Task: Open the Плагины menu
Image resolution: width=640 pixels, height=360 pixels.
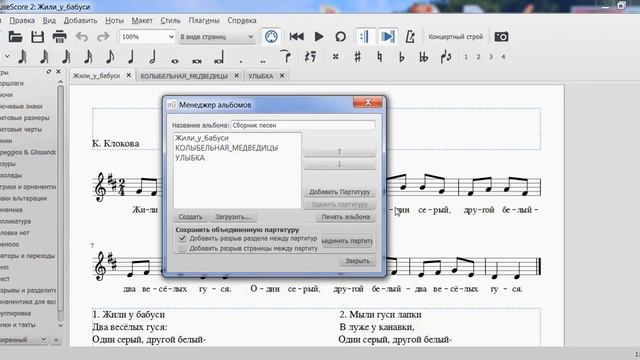Action: (204, 20)
